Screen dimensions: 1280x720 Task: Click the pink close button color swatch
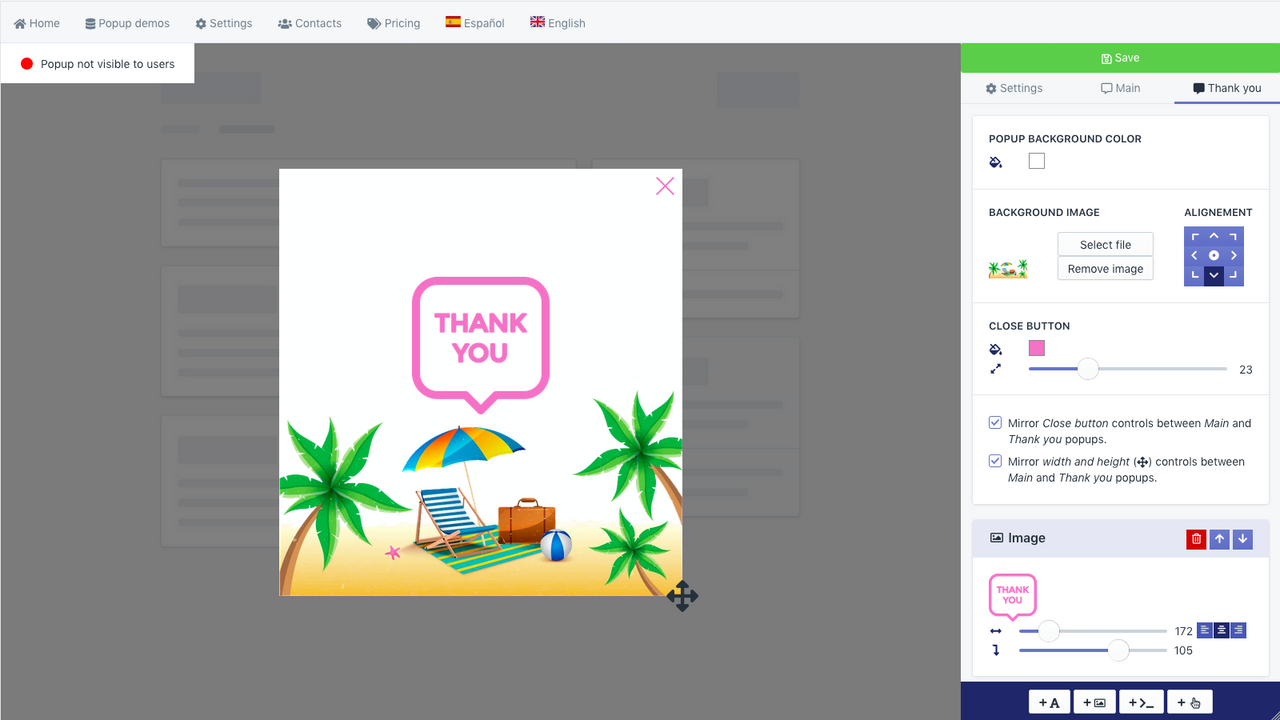click(x=1036, y=348)
